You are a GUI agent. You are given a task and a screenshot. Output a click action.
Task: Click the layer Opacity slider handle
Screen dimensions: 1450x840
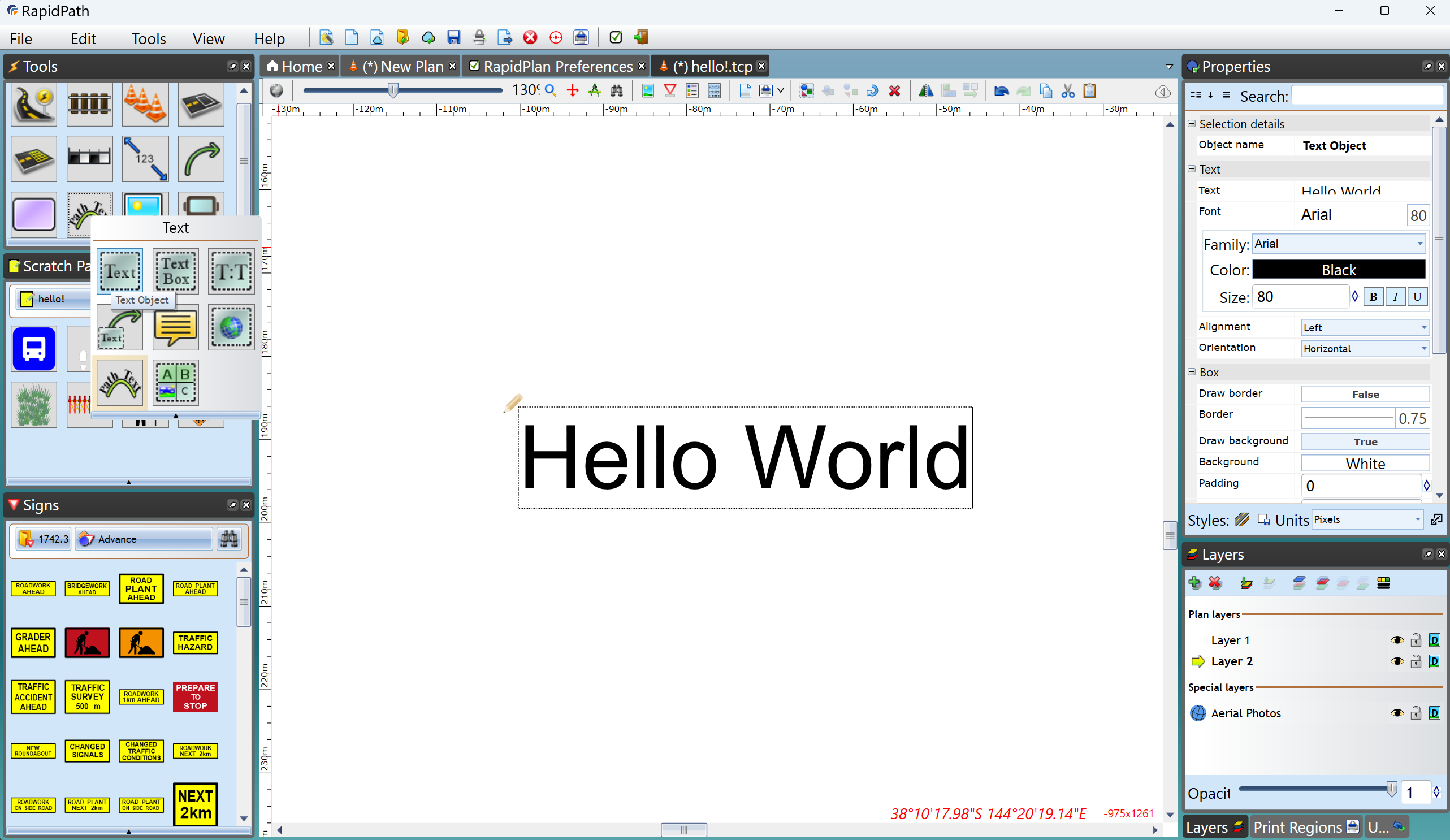tap(1391, 789)
